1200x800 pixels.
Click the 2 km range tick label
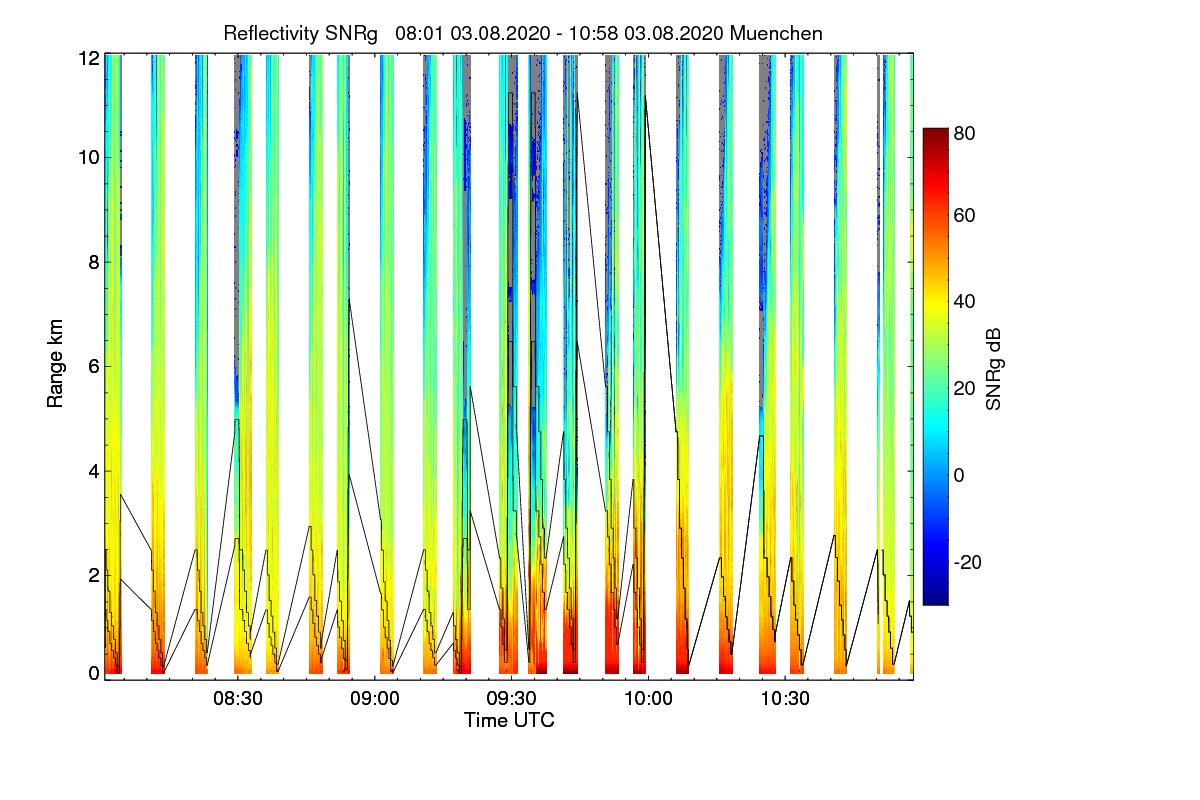[92, 576]
